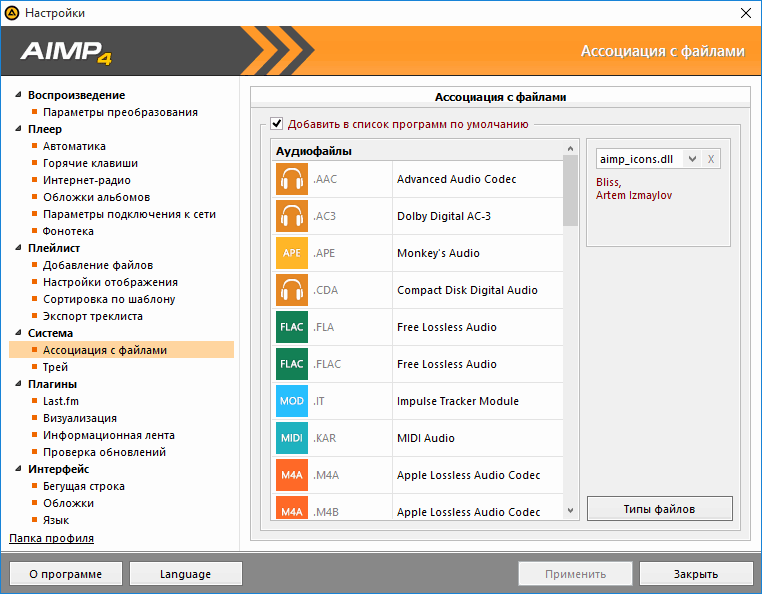Screen dimensions: 762x594
Task: Open Горячие клавиши settings page
Action: tap(90, 163)
